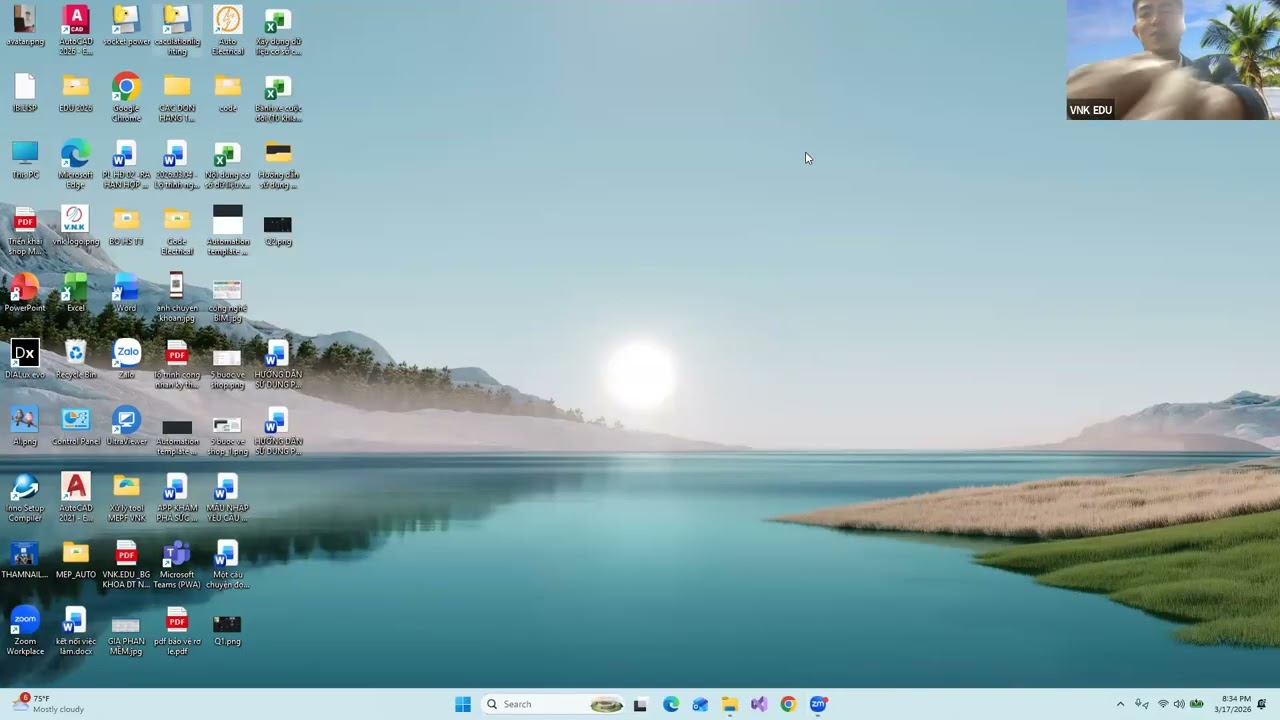Open the Huong dan su dung folder
Viewport: 1280px width, 720px height.
(278, 163)
